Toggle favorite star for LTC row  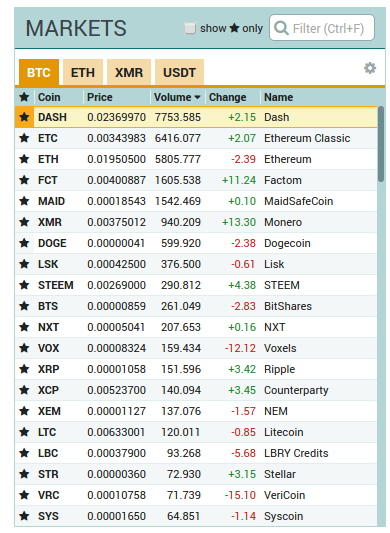tap(24, 432)
